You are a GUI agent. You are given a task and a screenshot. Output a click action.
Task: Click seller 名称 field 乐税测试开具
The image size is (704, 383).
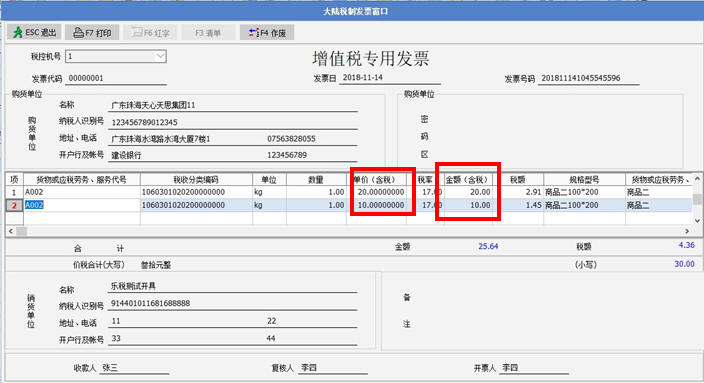pos(233,286)
